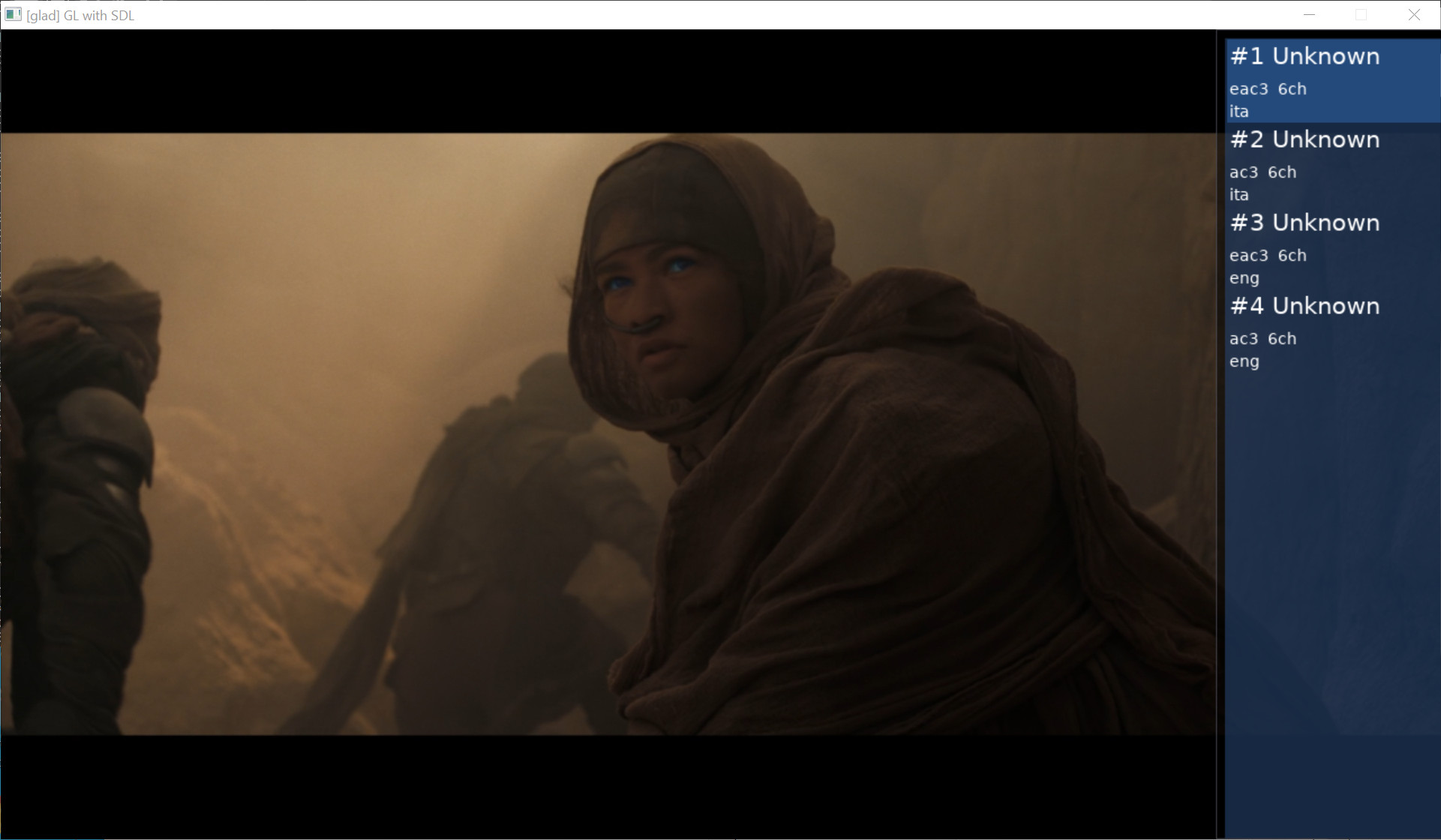
Task: Click the 'eac3 6ch' text under track #1
Action: tap(1268, 89)
